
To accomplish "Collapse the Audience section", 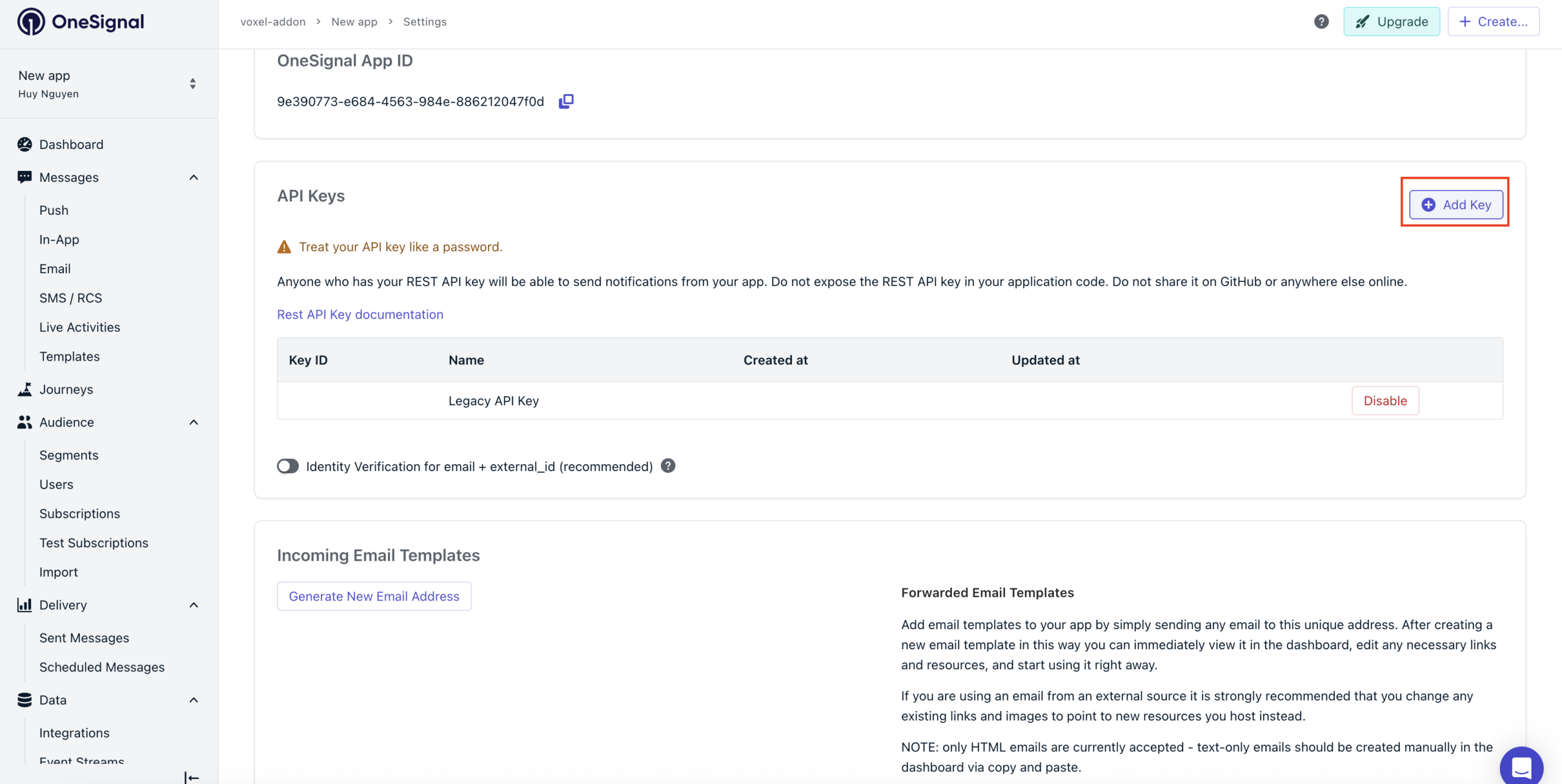I will pyautogui.click(x=193, y=422).
